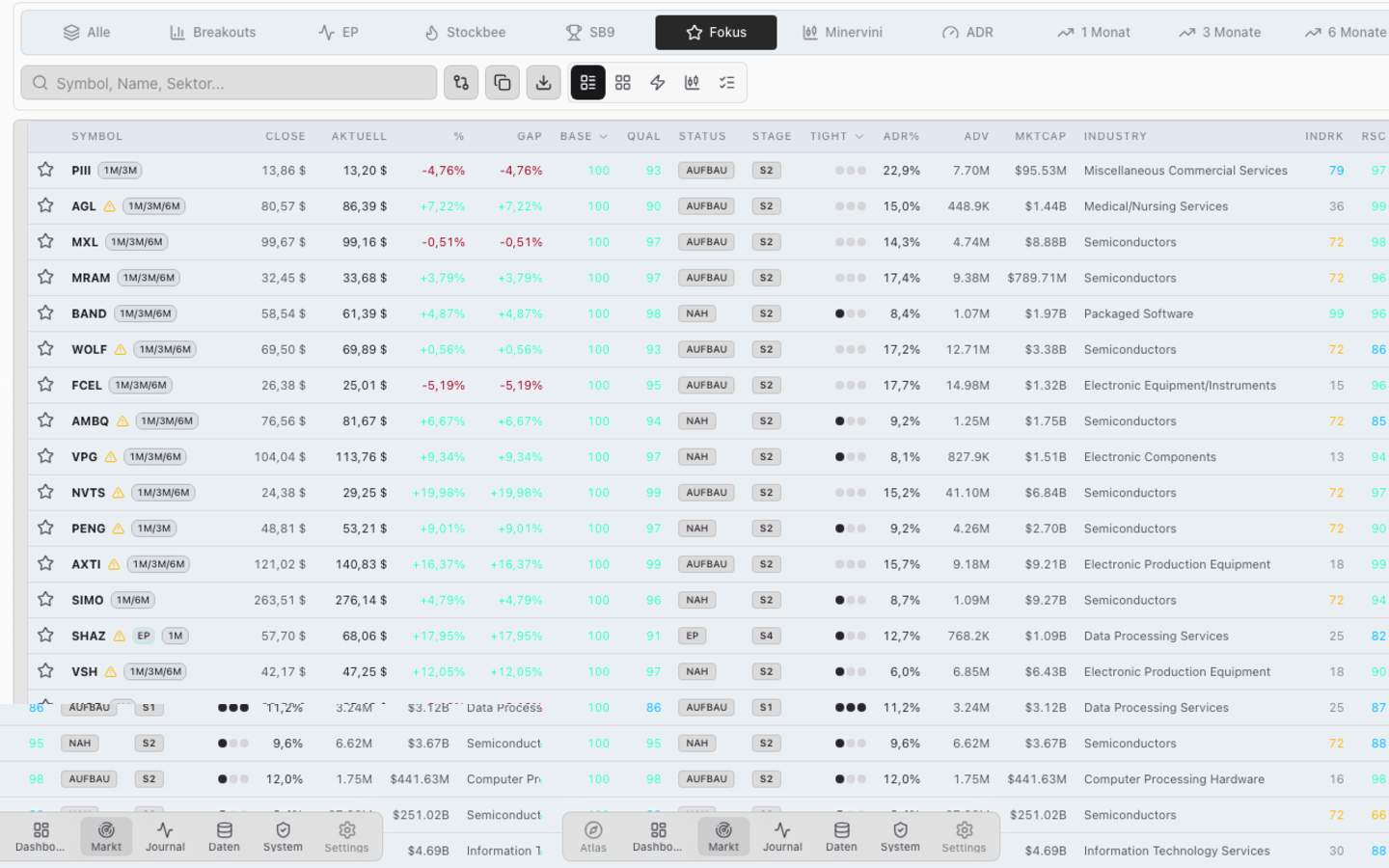Click the 1M/3M/6M badge next to AGL
The width and height of the screenshot is (1389, 868).
(x=154, y=206)
